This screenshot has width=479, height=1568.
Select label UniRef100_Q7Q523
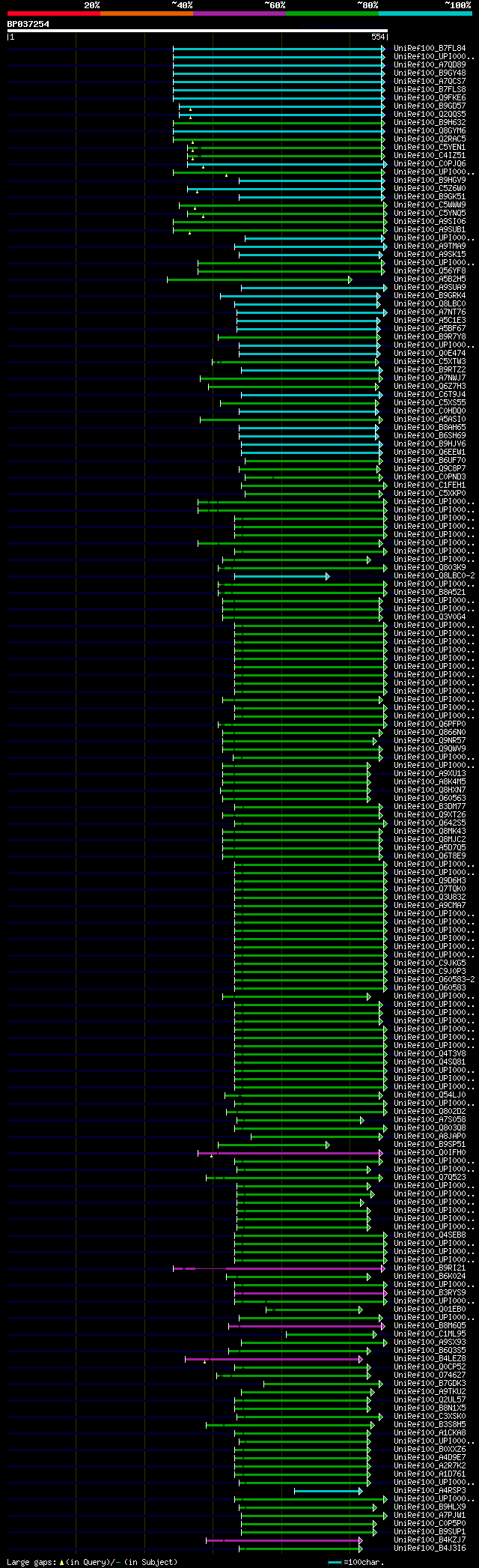(430, 1178)
